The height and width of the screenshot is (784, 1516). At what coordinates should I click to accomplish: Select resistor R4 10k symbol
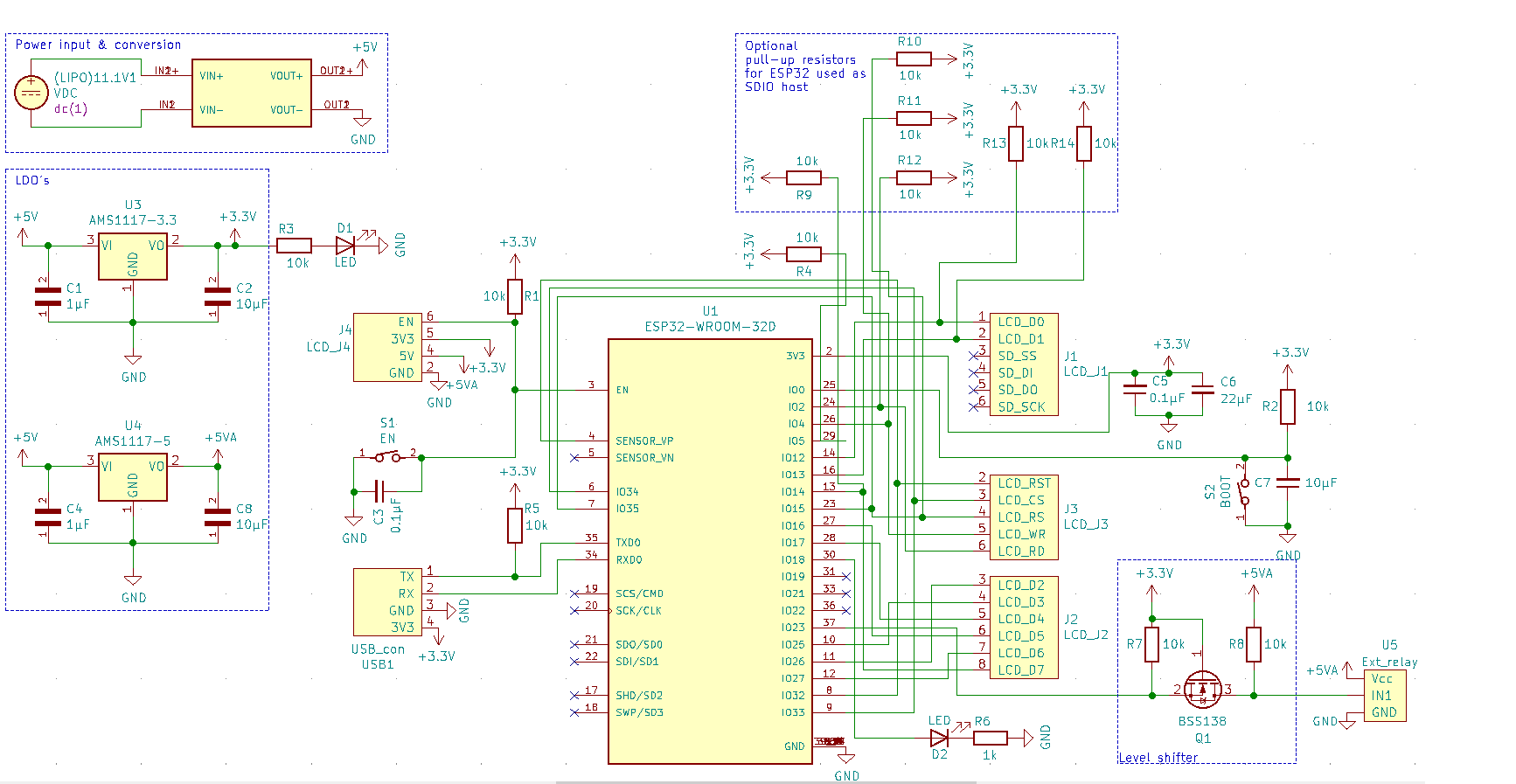tap(803, 254)
